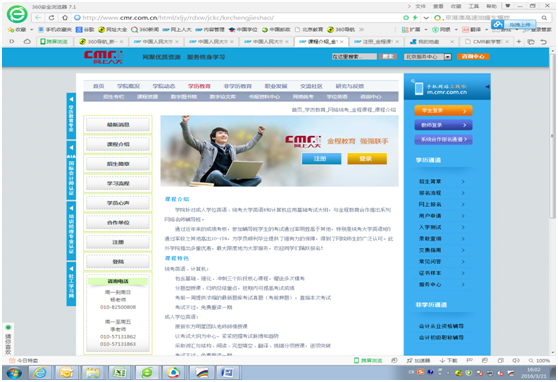Viewport: 558px width, 382px height.
Task: Click the green 360 browser logo
Action: click(x=17, y=14)
